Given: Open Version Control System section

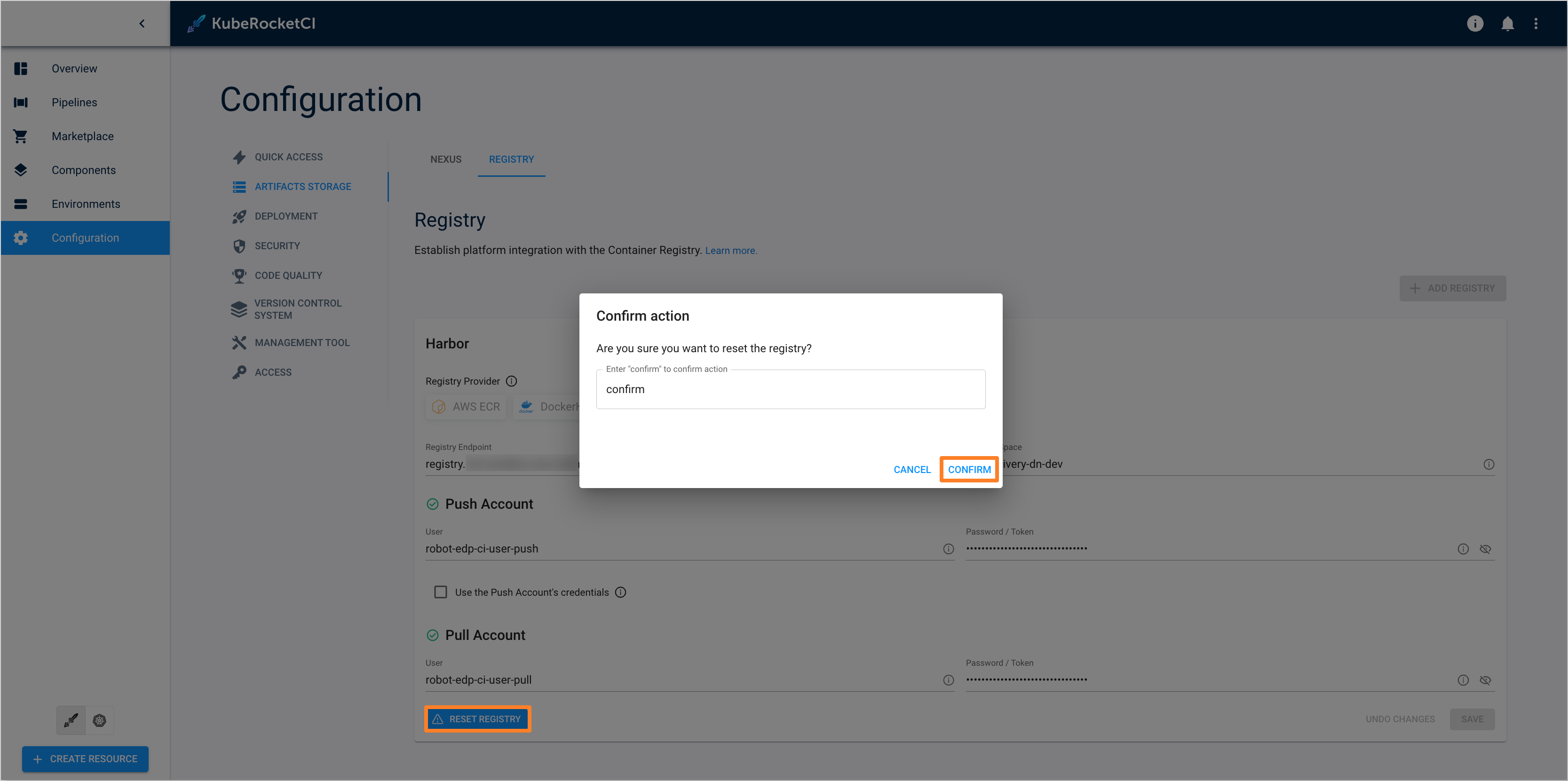Looking at the screenshot, I should click(x=298, y=309).
